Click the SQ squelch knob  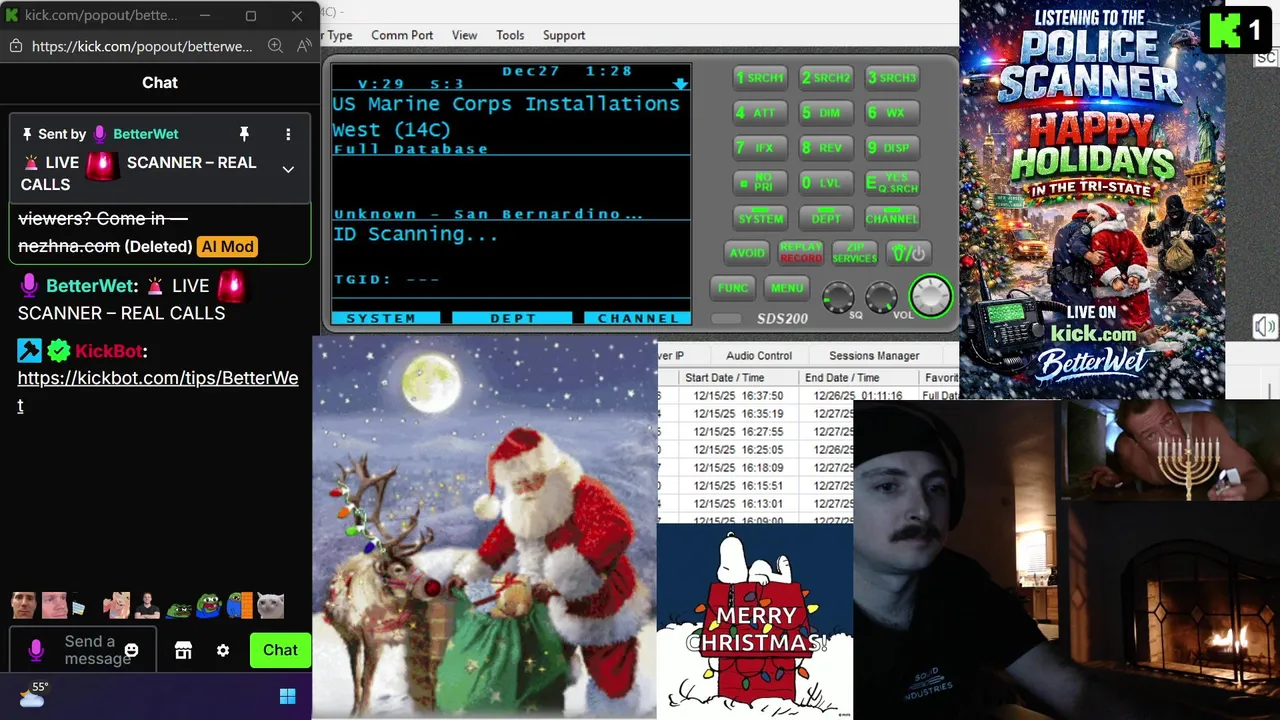tap(838, 297)
